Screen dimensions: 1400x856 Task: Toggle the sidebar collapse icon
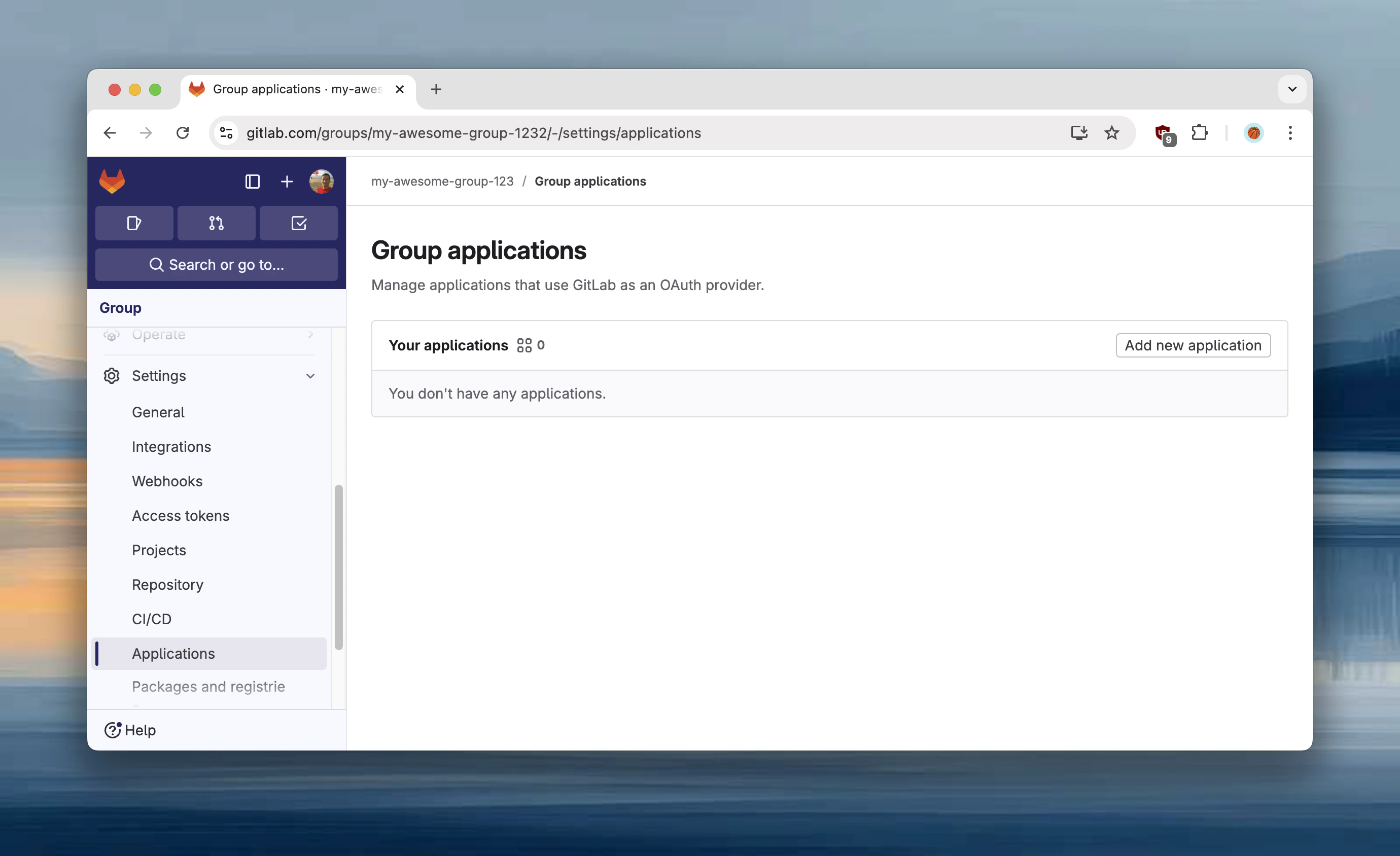click(252, 181)
